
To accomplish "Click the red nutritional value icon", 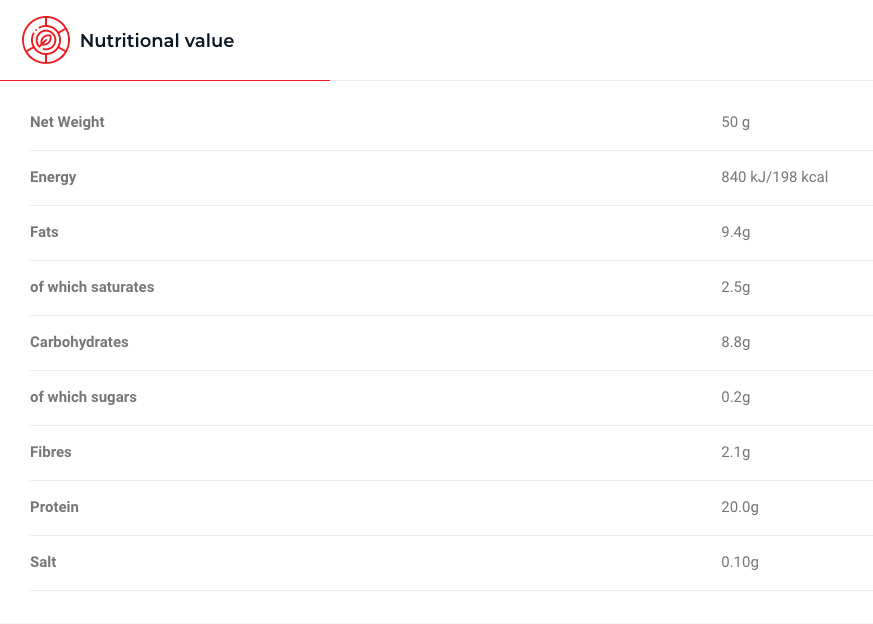I will [46, 40].
